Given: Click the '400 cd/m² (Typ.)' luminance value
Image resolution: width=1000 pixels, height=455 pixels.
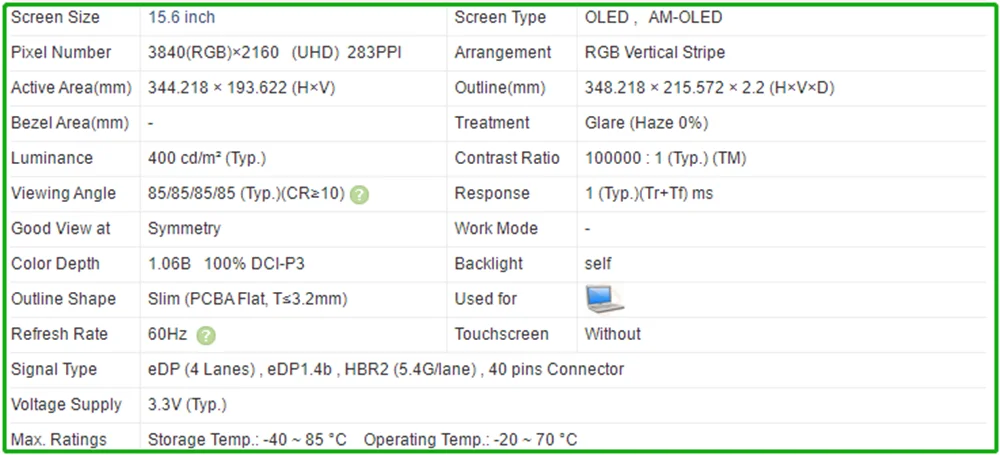Looking at the screenshot, I should 207,158.
